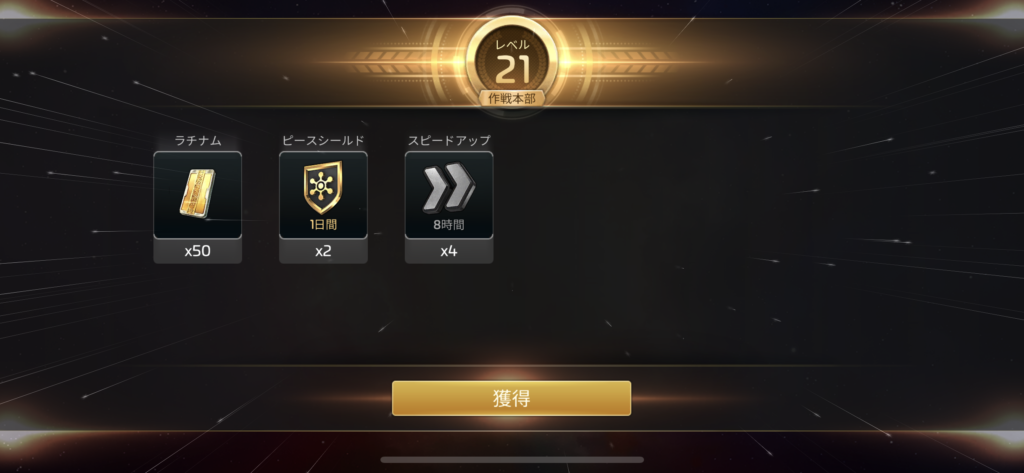Image resolution: width=1024 pixels, height=473 pixels.
Task: Tap the silver double-chevron Speed Up icon
Action: 449,188
